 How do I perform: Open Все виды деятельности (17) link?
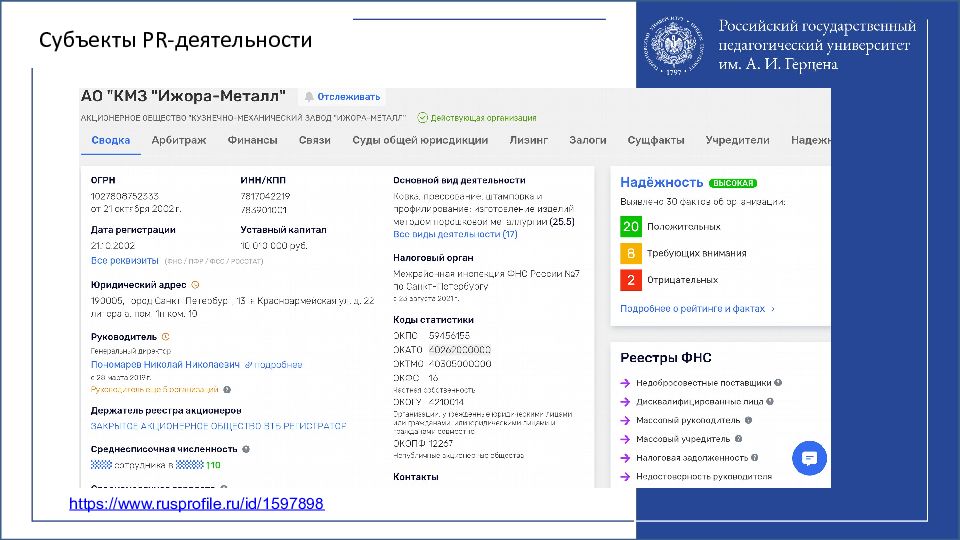[455, 234]
